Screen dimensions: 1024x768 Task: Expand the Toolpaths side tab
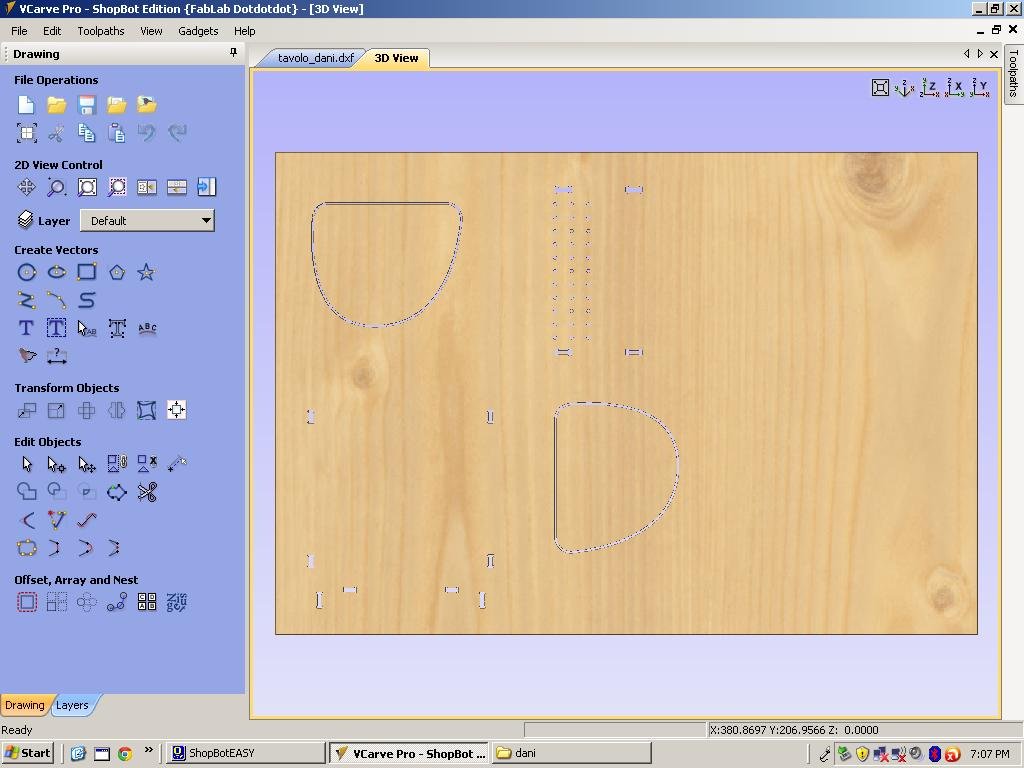(x=1013, y=72)
